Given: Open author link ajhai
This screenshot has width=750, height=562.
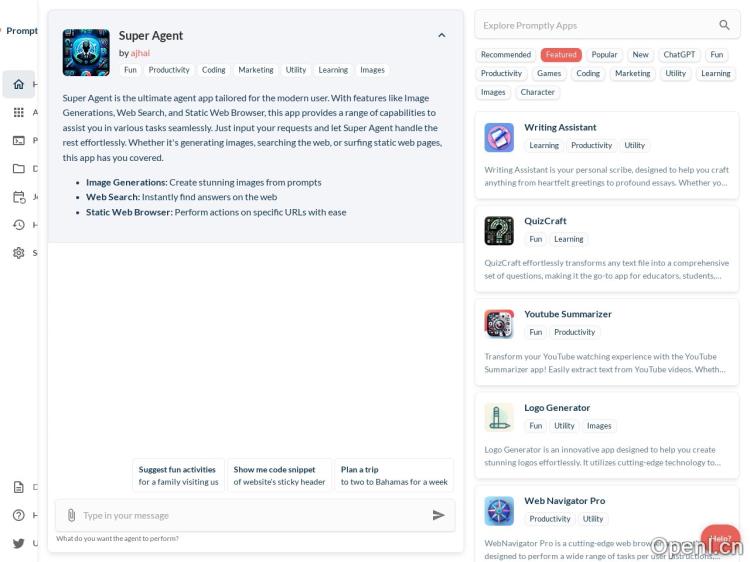Looking at the screenshot, I should [x=140, y=53].
